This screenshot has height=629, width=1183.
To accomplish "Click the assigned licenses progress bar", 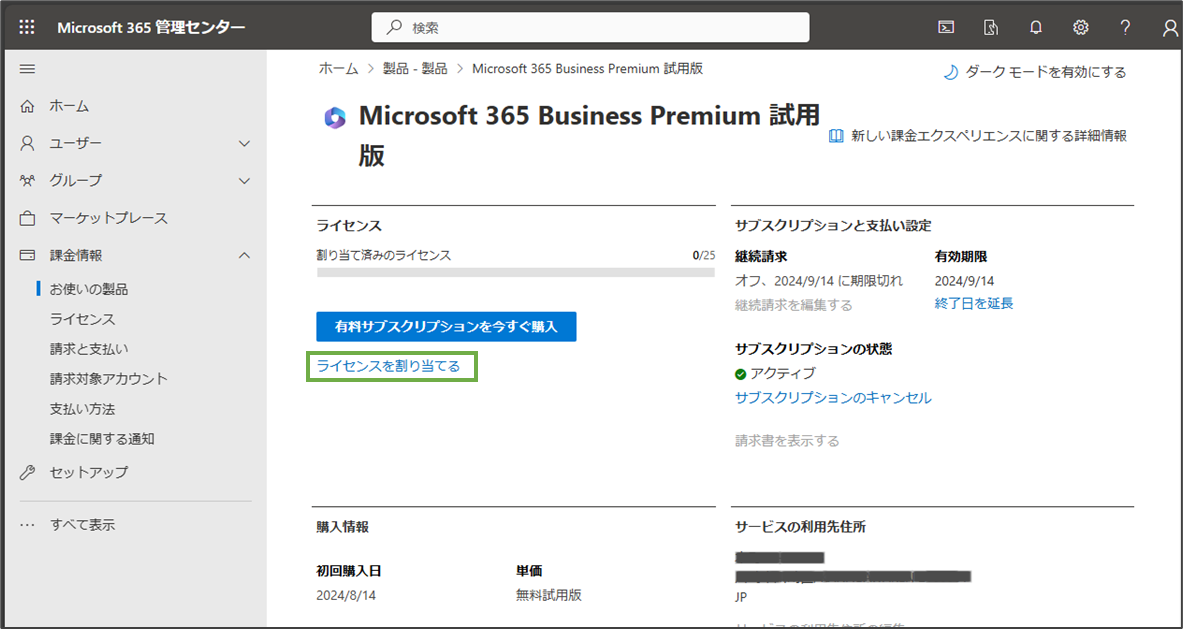I will click(x=516, y=272).
